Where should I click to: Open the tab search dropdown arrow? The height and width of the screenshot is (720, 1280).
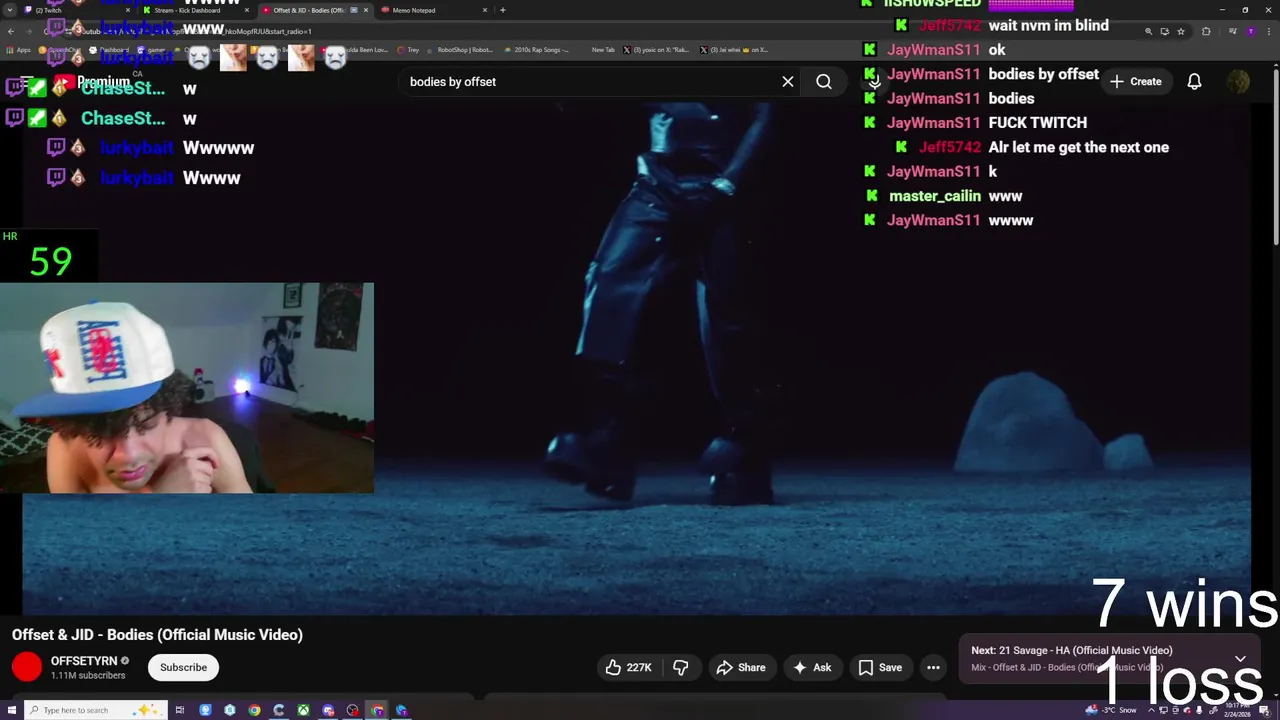pos(8,10)
